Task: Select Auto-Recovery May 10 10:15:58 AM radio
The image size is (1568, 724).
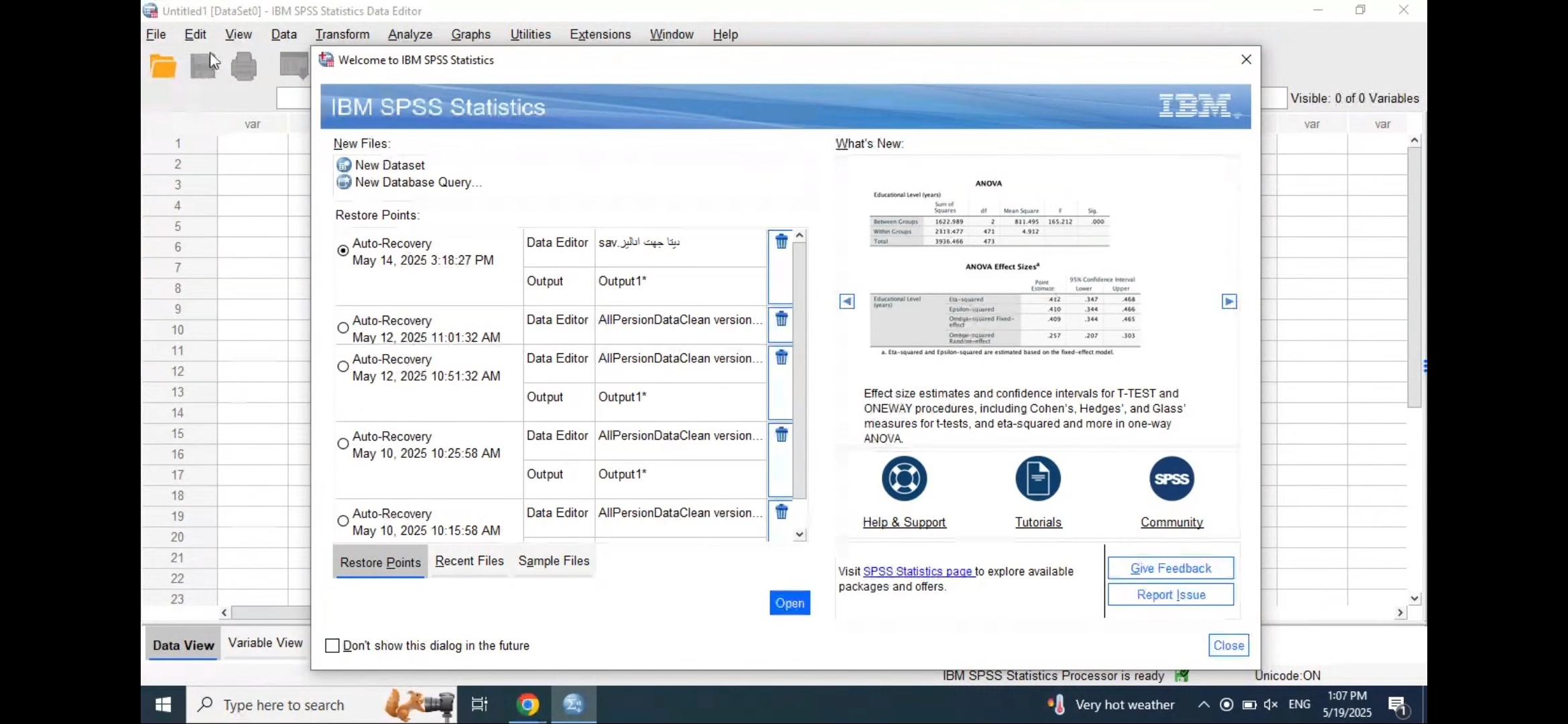Action: click(343, 521)
